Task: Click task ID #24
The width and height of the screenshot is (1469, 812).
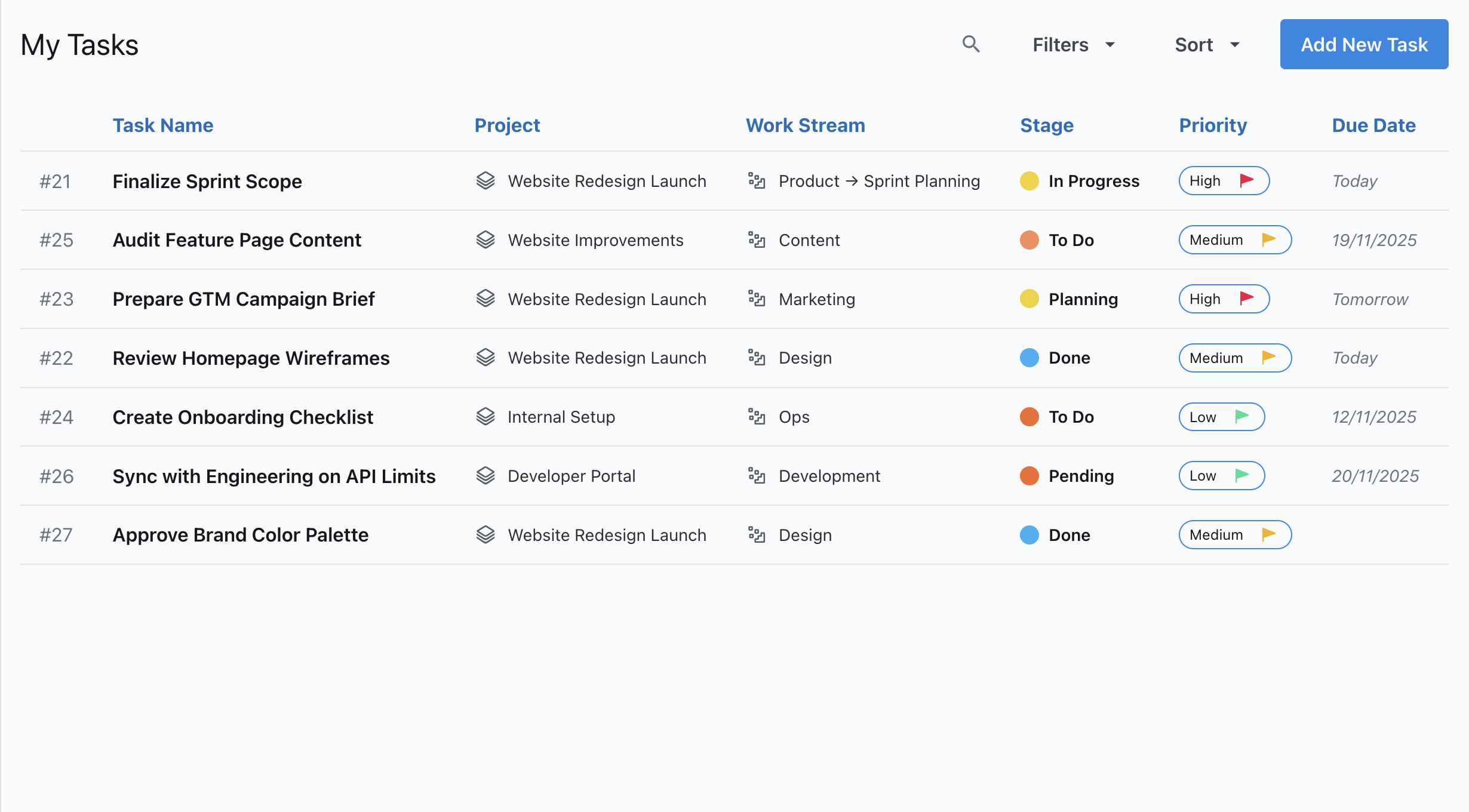Action: click(x=56, y=417)
